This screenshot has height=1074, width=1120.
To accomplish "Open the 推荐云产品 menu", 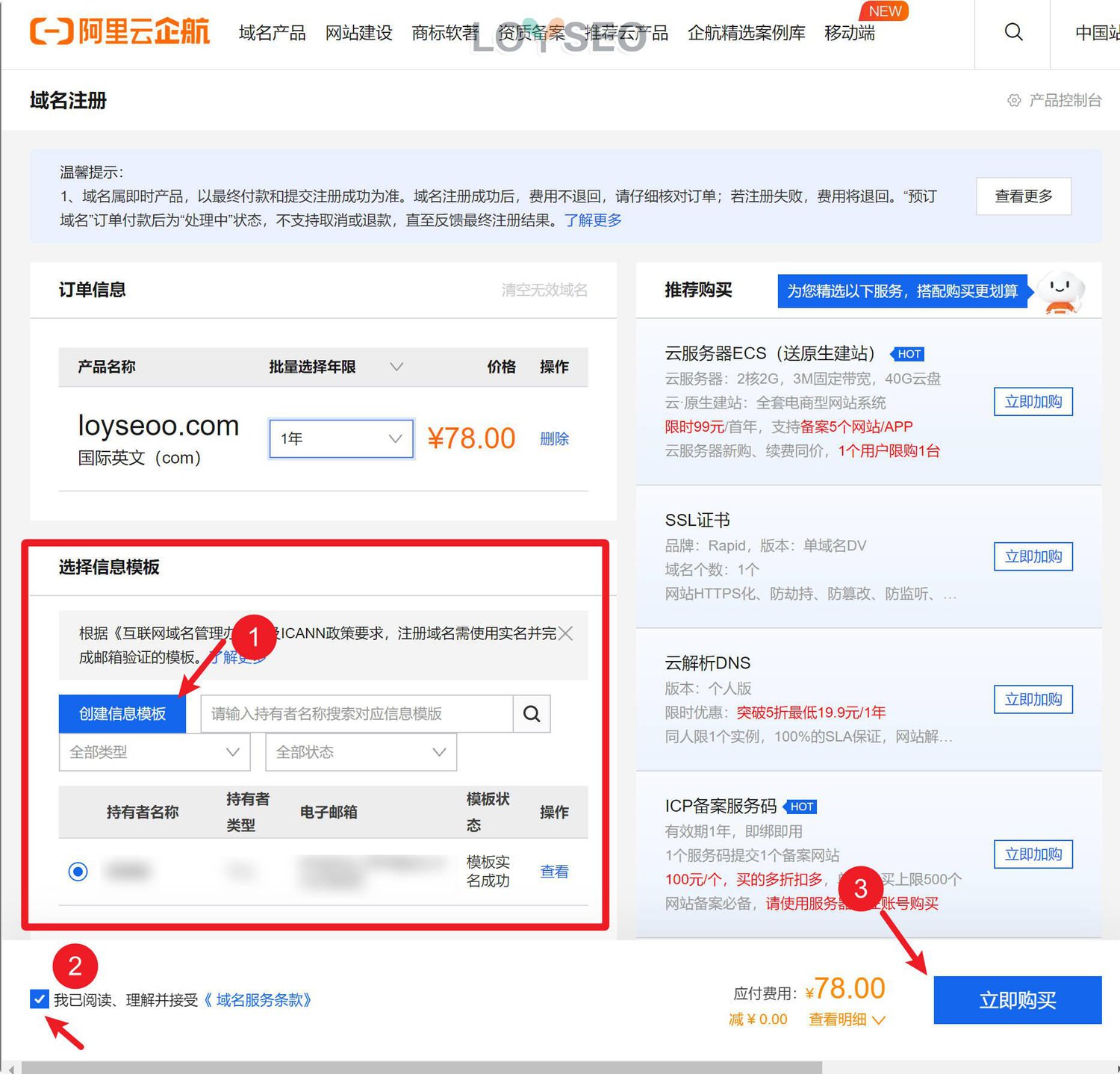I will [x=626, y=33].
